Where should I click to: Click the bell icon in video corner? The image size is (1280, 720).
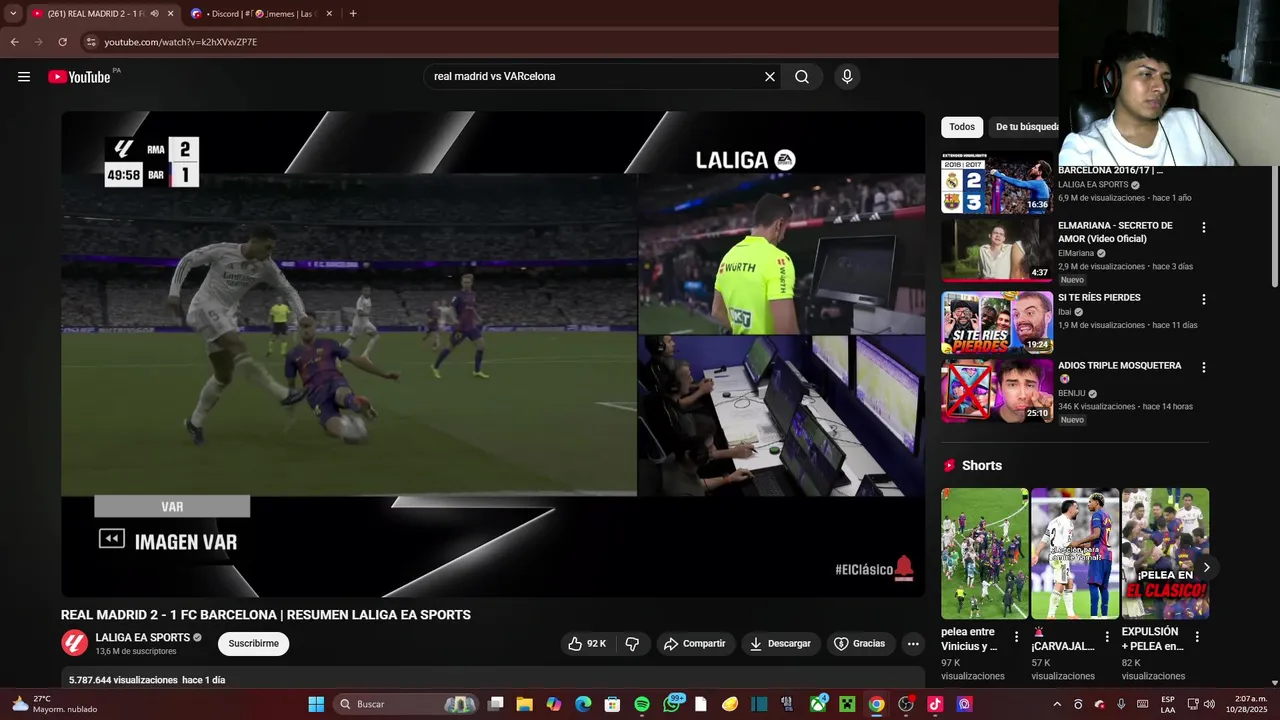[904, 568]
